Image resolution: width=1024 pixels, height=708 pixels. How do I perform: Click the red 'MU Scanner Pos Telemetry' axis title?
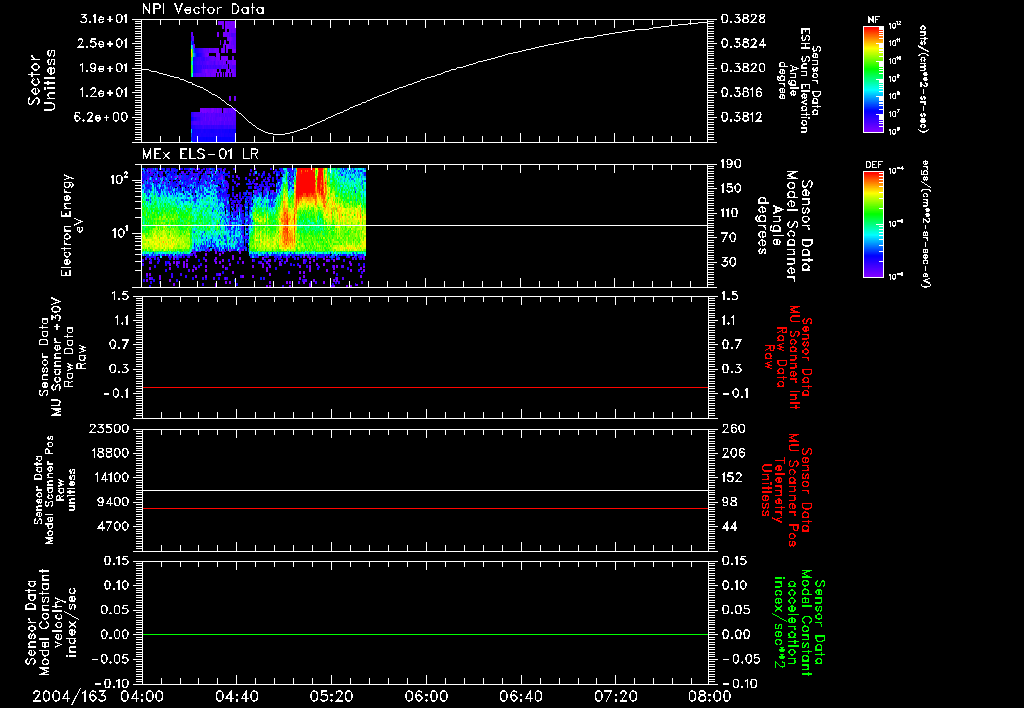click(x=786, y=490)
